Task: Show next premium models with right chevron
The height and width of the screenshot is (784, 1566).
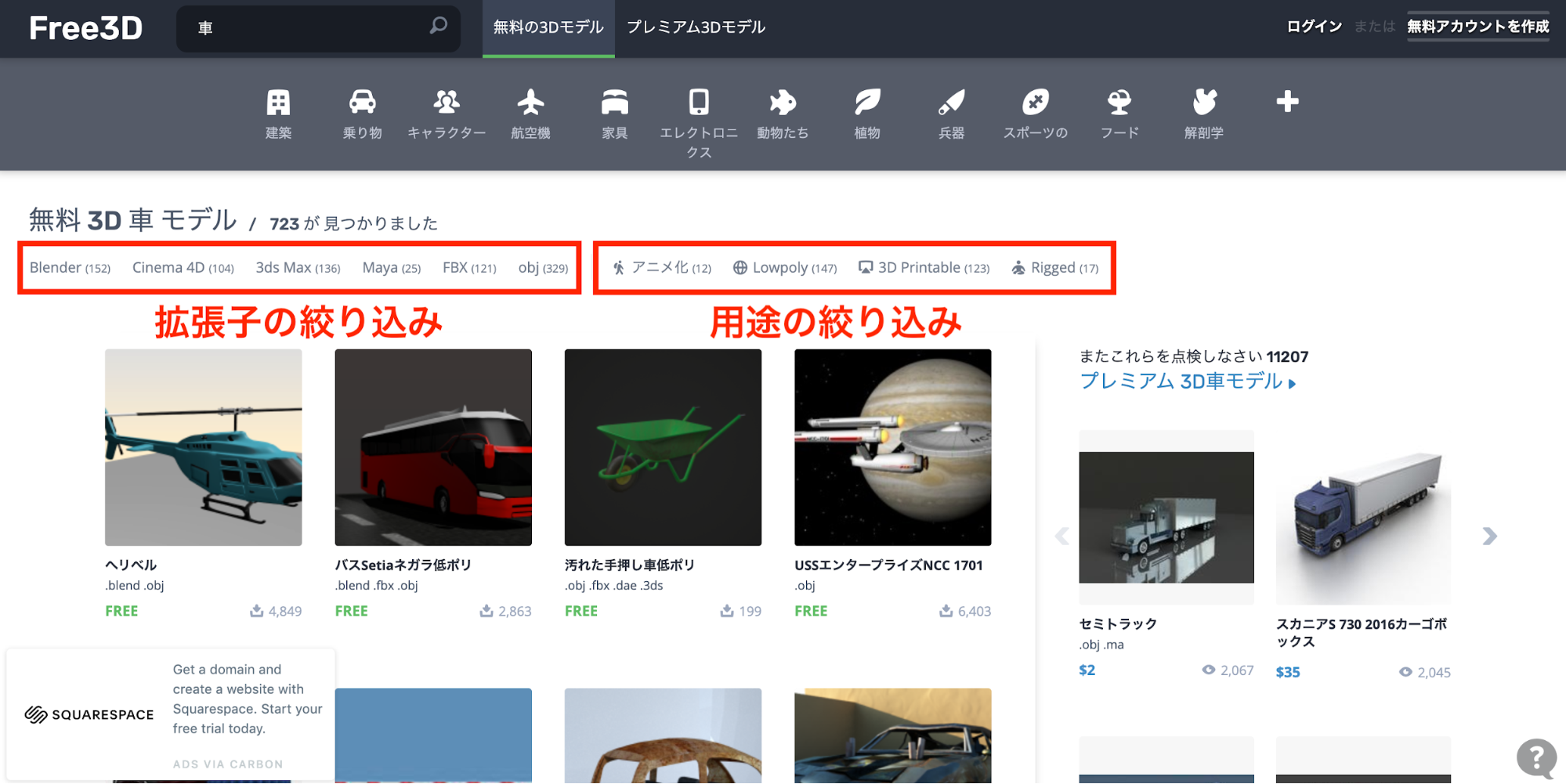Action: (x=1489, y=536)
